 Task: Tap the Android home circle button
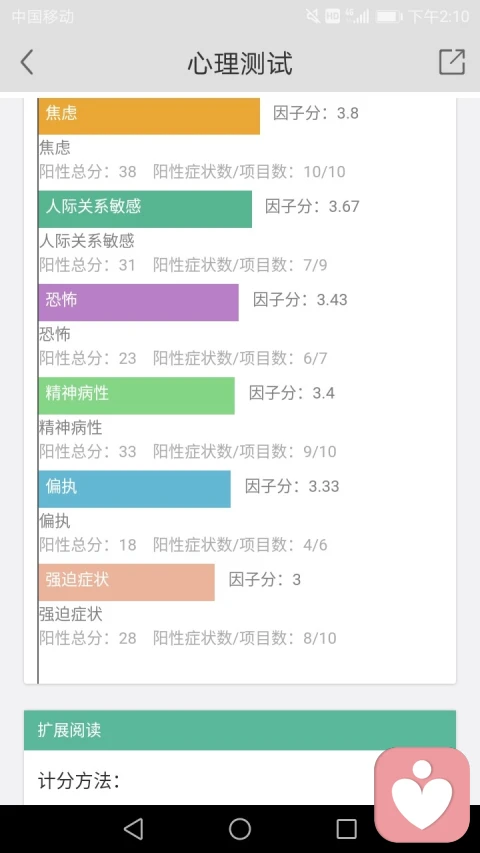(x=240, y=829)
